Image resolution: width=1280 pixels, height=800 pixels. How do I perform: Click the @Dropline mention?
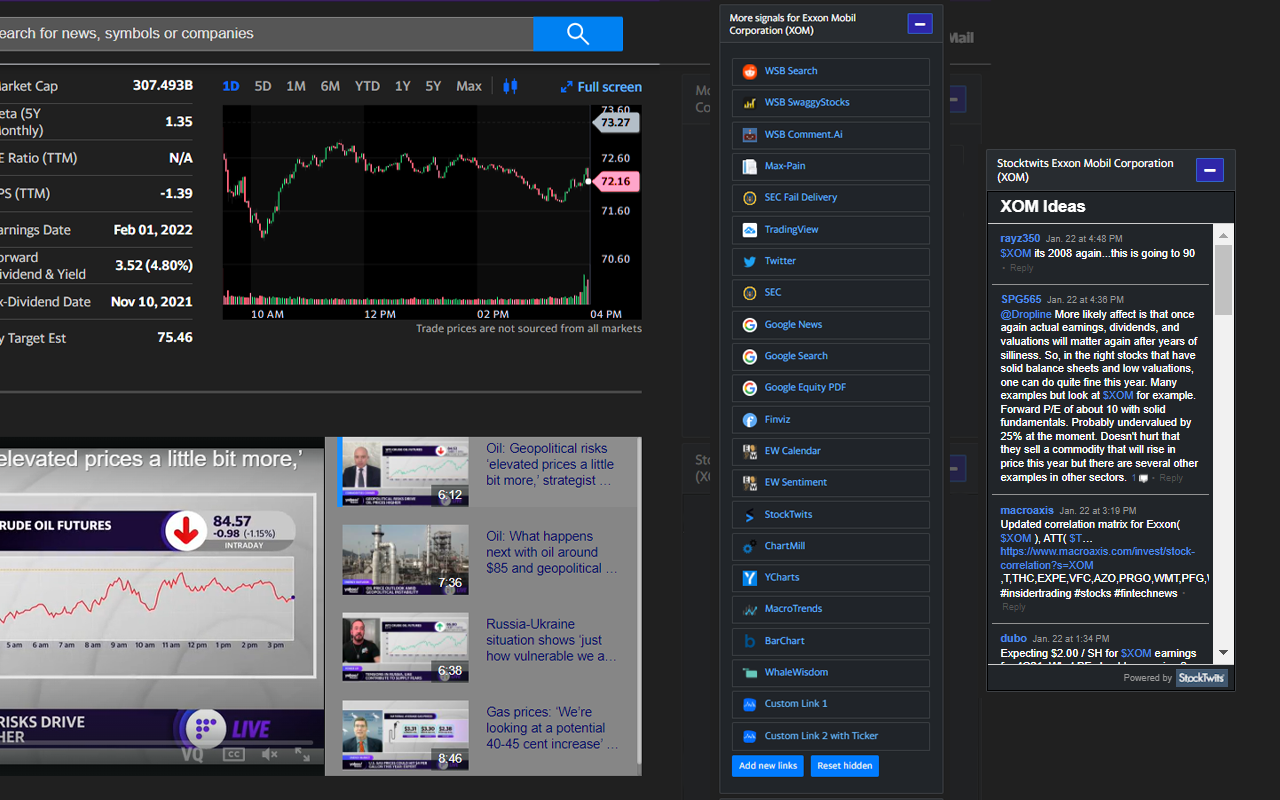pyautogui.click(x=1026, y=314)
